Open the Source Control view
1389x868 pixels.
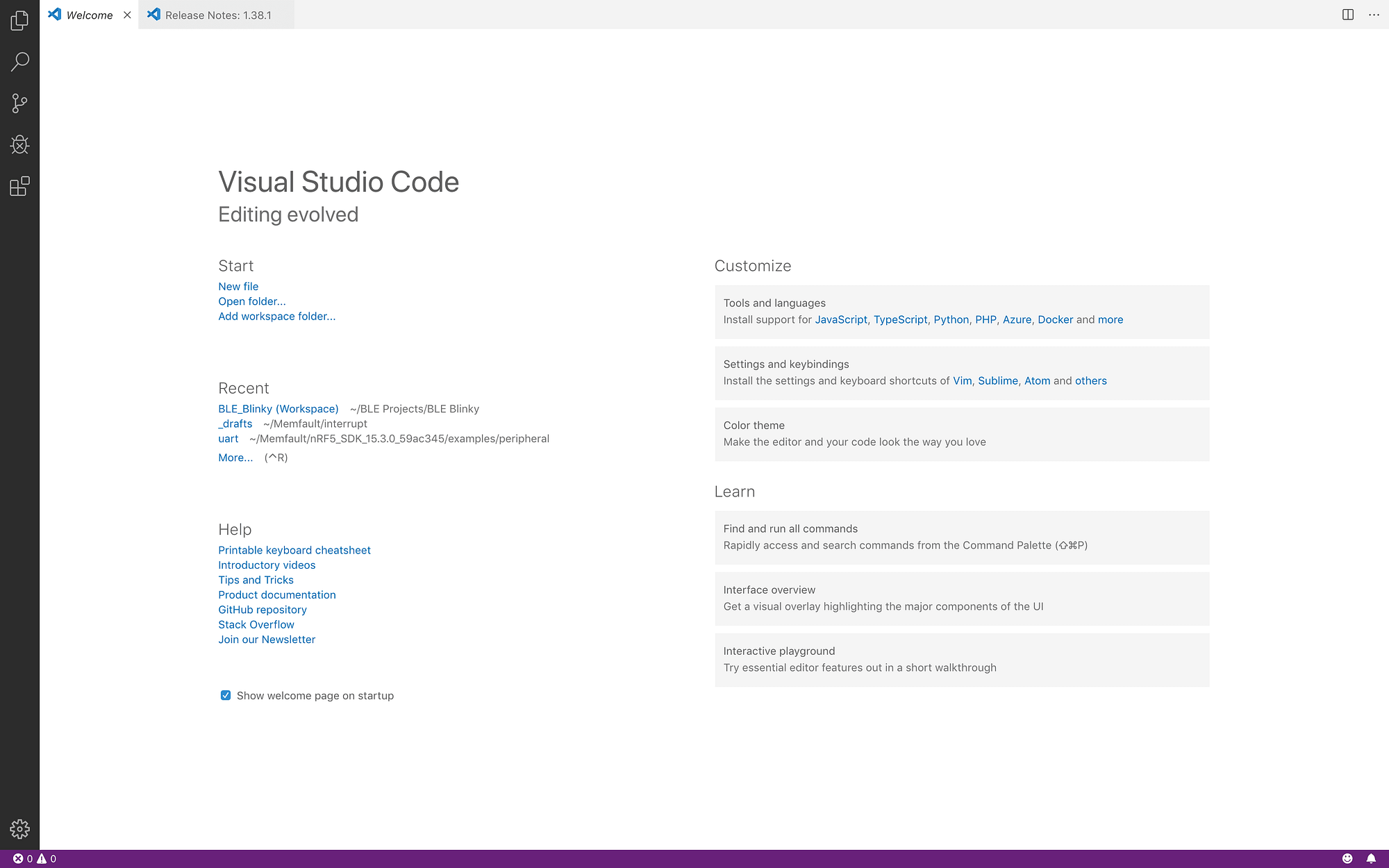pos(19,103)
